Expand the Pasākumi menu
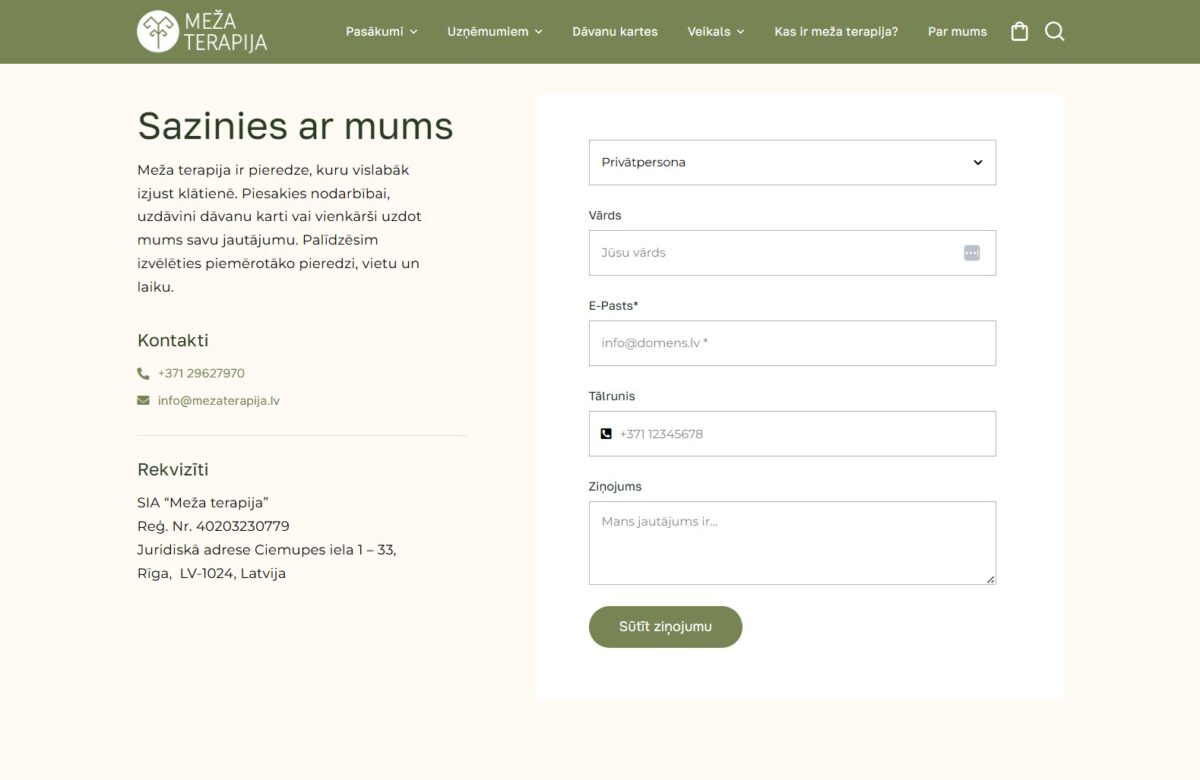Screen dimensions: 1200x780 pos(381,32)
